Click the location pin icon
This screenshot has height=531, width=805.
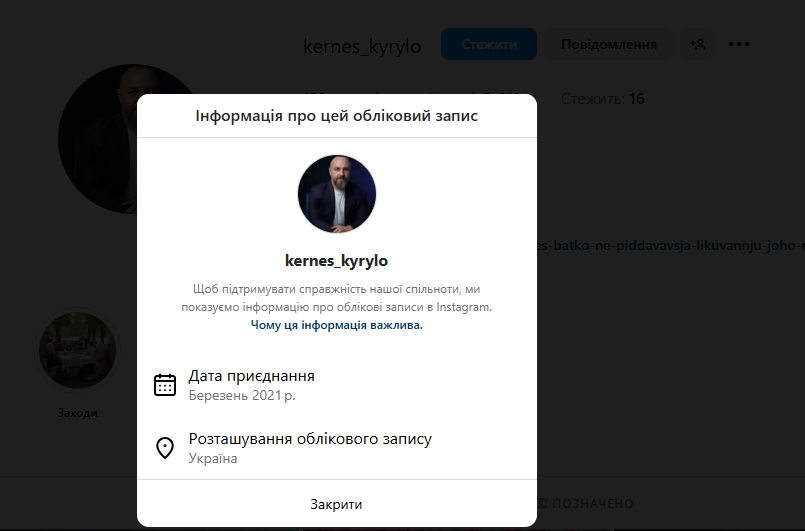click(165, 448)
